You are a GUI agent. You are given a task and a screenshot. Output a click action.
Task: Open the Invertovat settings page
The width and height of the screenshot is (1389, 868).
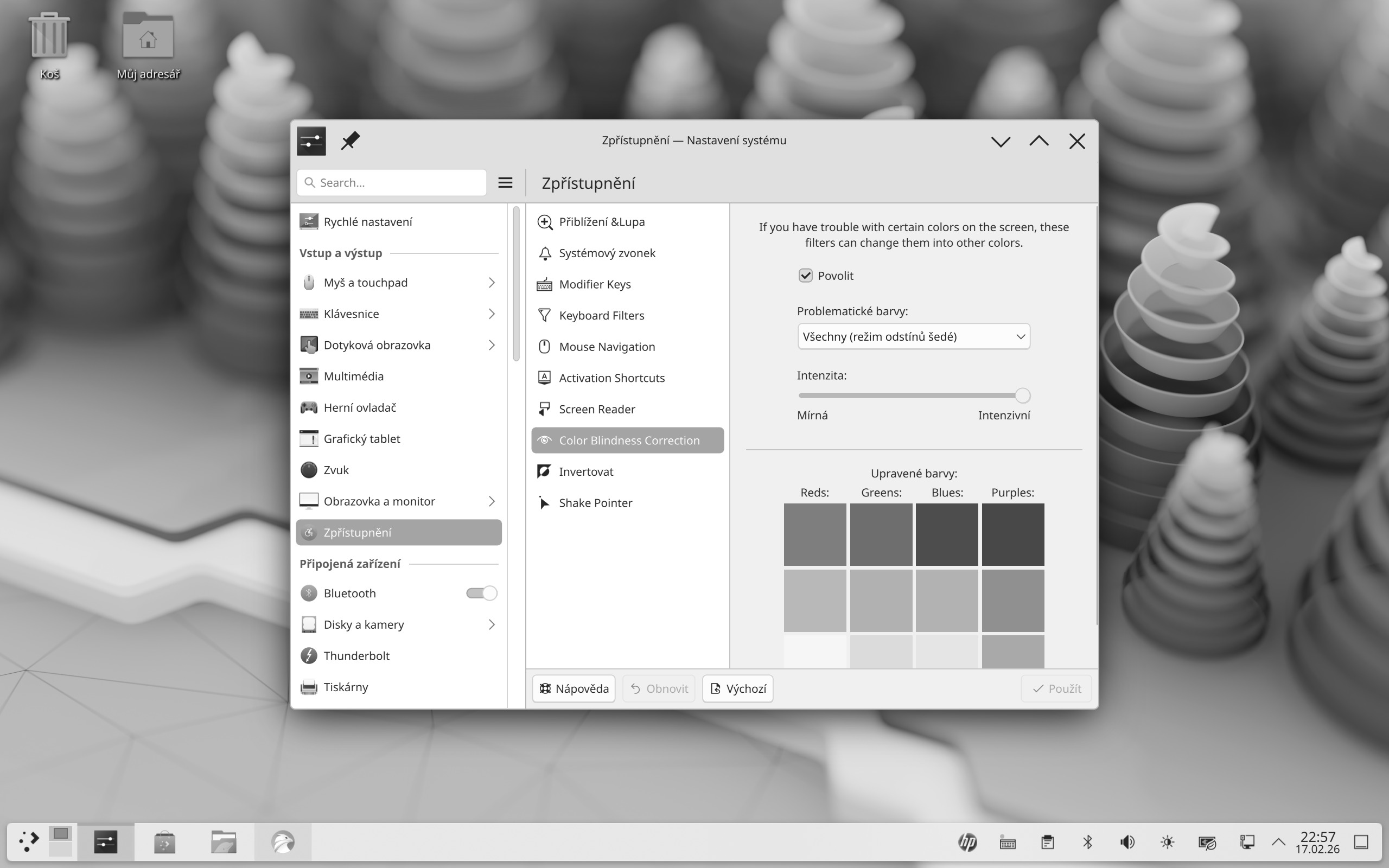pos(585,472)
